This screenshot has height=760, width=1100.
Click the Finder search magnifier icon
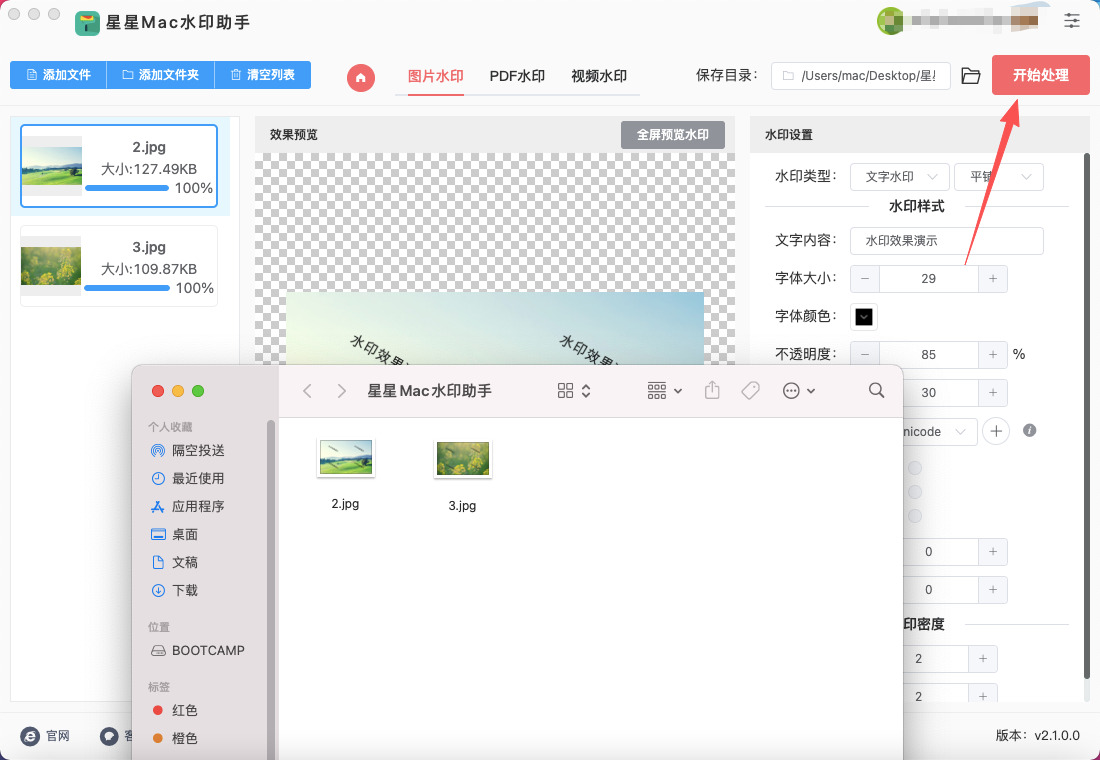pos(876,390)
